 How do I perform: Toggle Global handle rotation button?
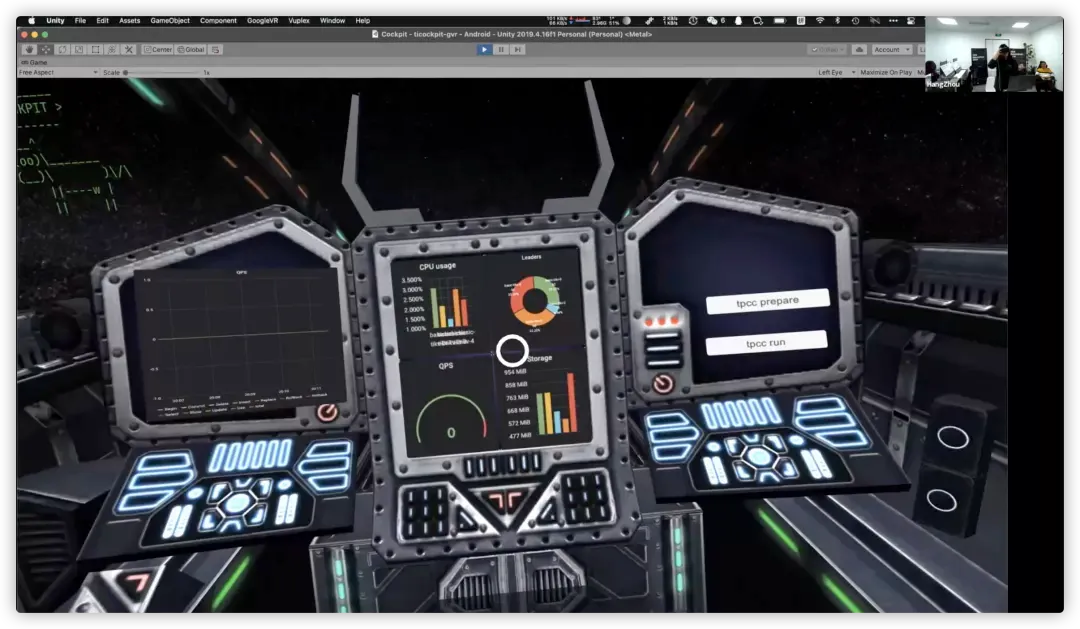pos(191,49)
